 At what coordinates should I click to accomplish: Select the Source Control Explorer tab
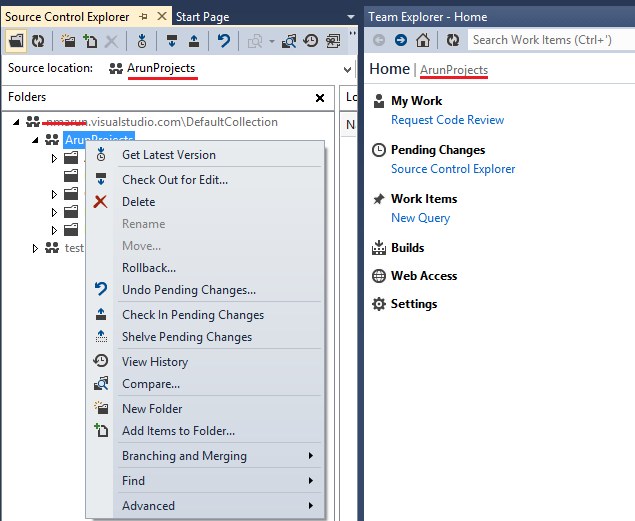[x=67, y=17]
